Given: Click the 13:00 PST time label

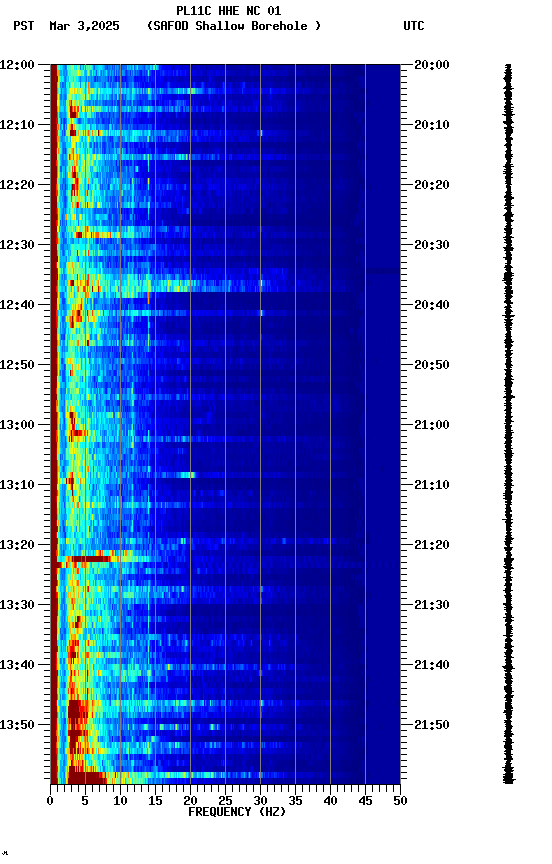Looking at the screenshot, I should point(17,425).
